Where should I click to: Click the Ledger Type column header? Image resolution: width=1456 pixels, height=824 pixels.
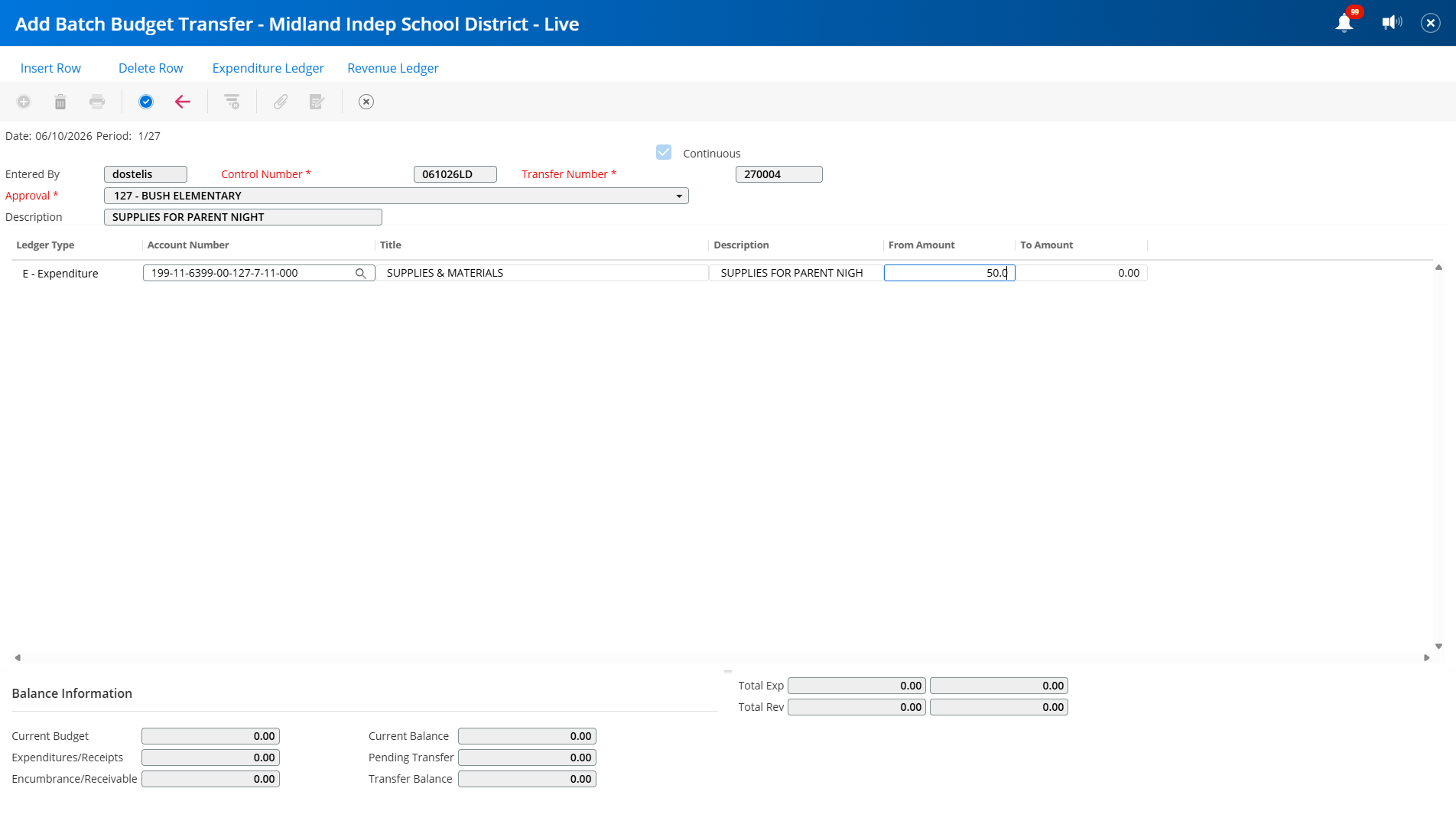[45, 245]
